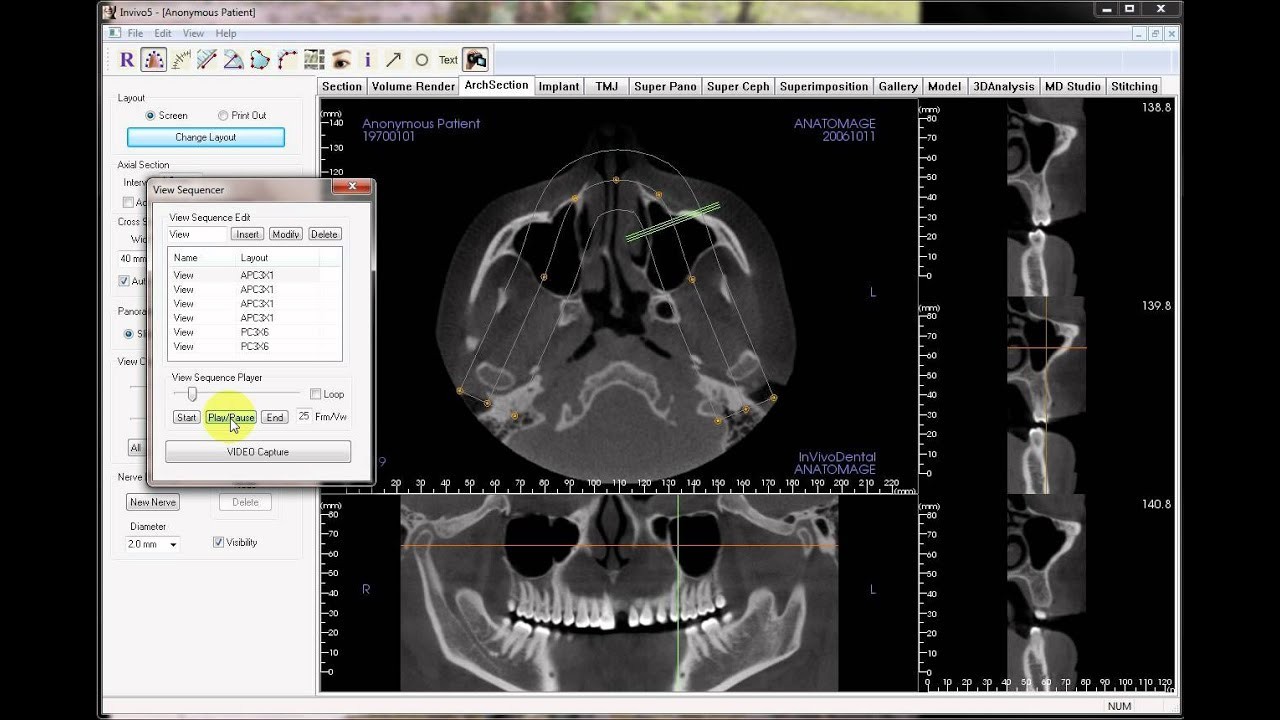Click the 139.8 cross section image
The image size is (1280, 720).
tap(1046, 395)
